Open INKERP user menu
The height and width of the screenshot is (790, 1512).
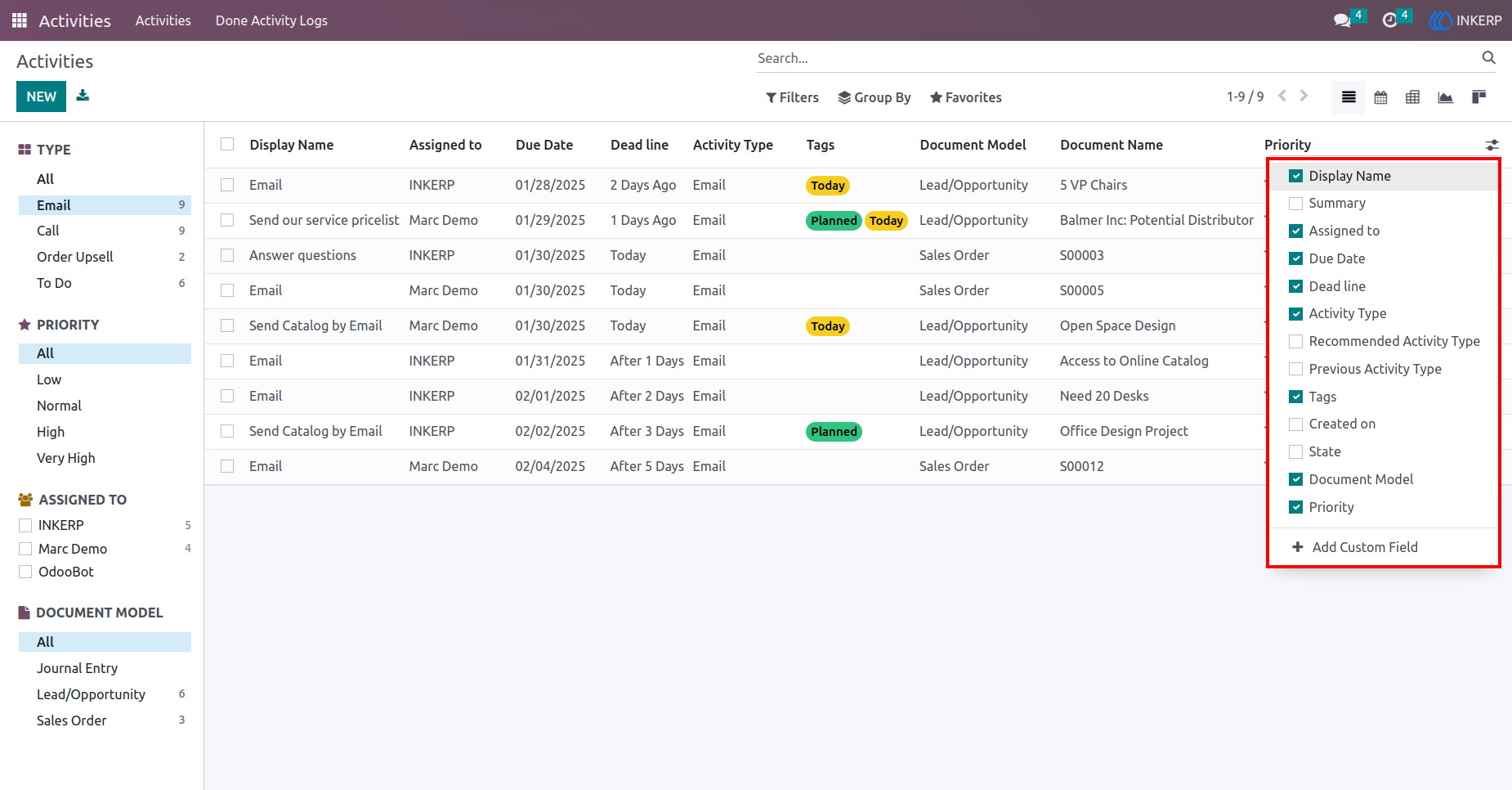pos(1466,20)
